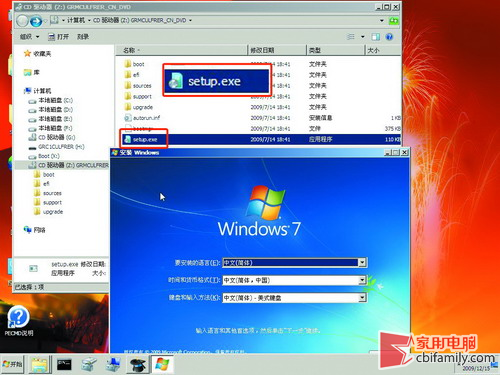Click the green refresh button beside address bar
The image size is (500, 375).
[394, 21]
